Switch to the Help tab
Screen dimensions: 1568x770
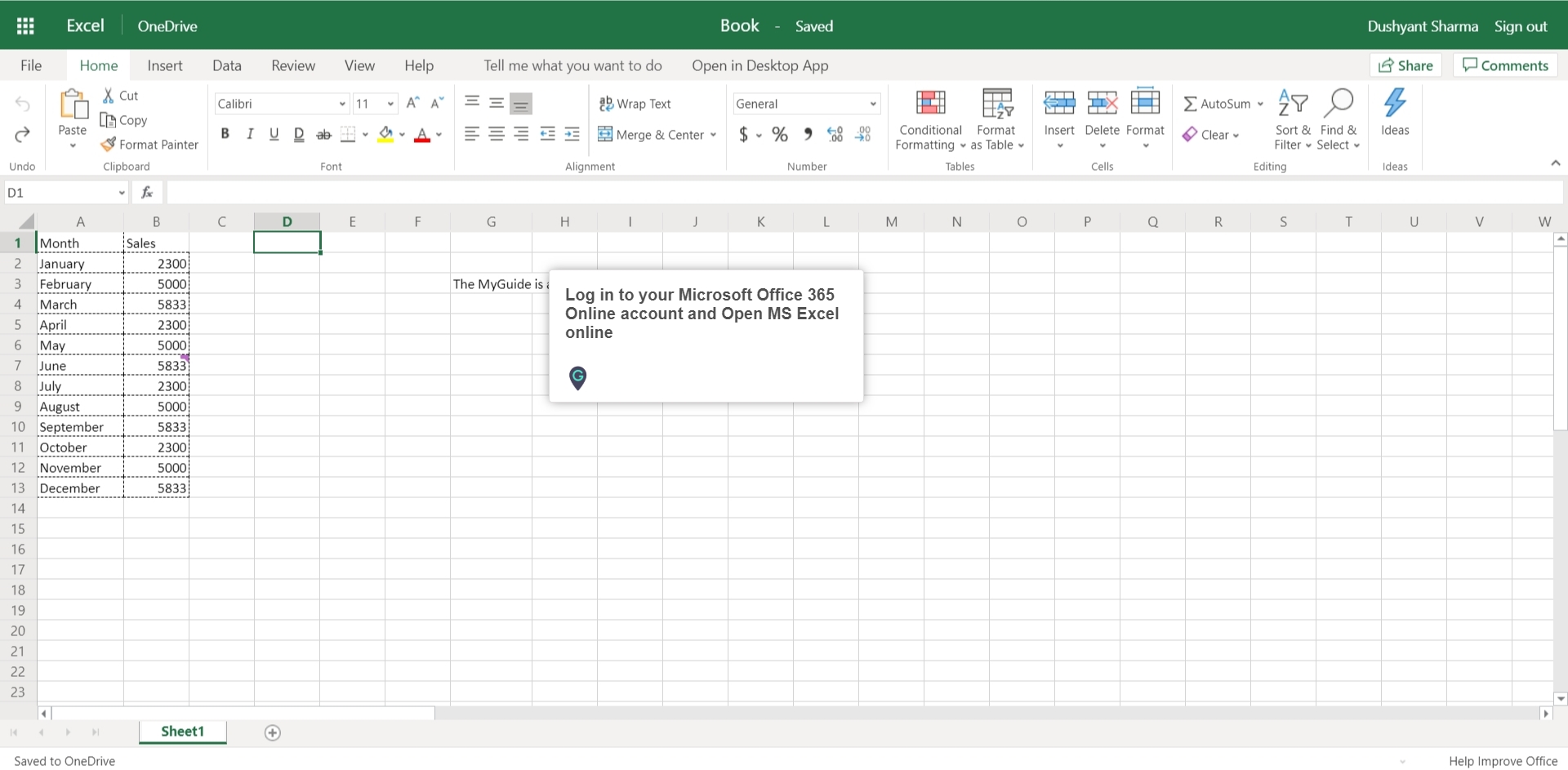[419, 65]
